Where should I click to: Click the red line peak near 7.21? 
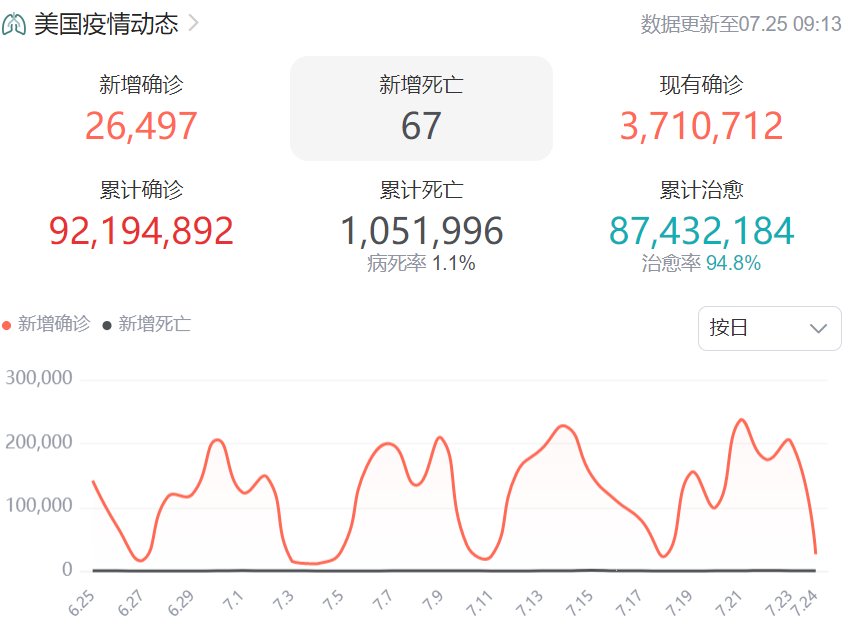point(741,420)
